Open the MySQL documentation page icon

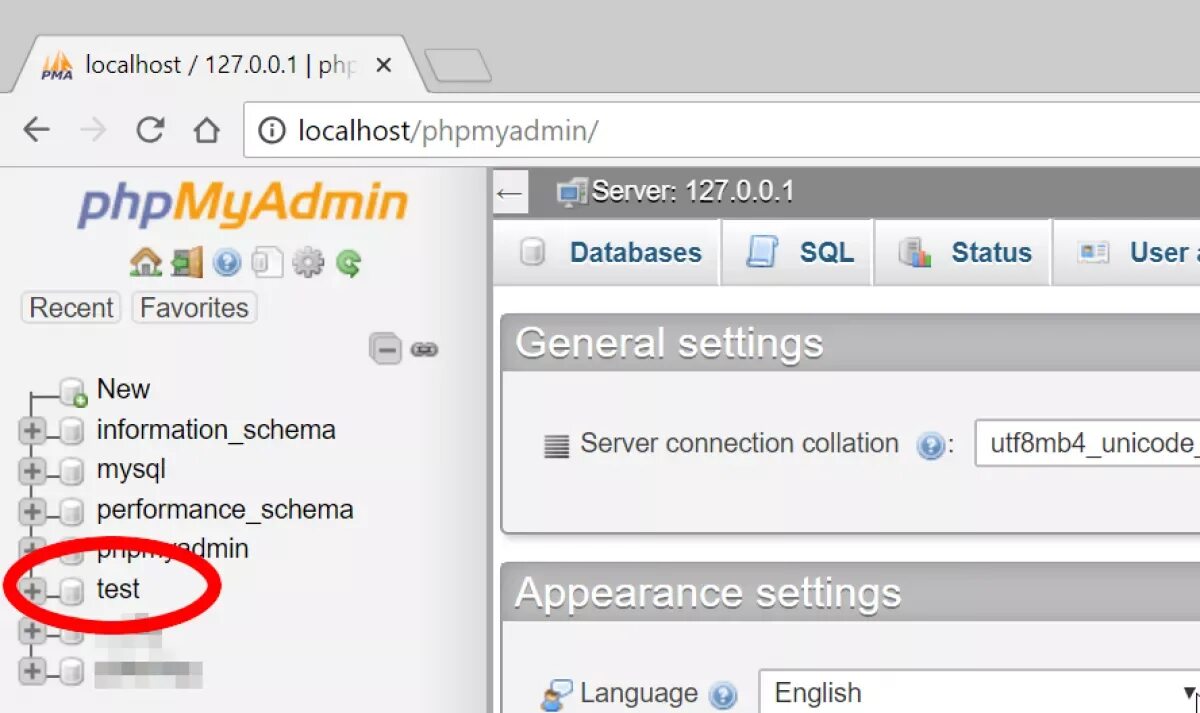(x=267, y=263)
